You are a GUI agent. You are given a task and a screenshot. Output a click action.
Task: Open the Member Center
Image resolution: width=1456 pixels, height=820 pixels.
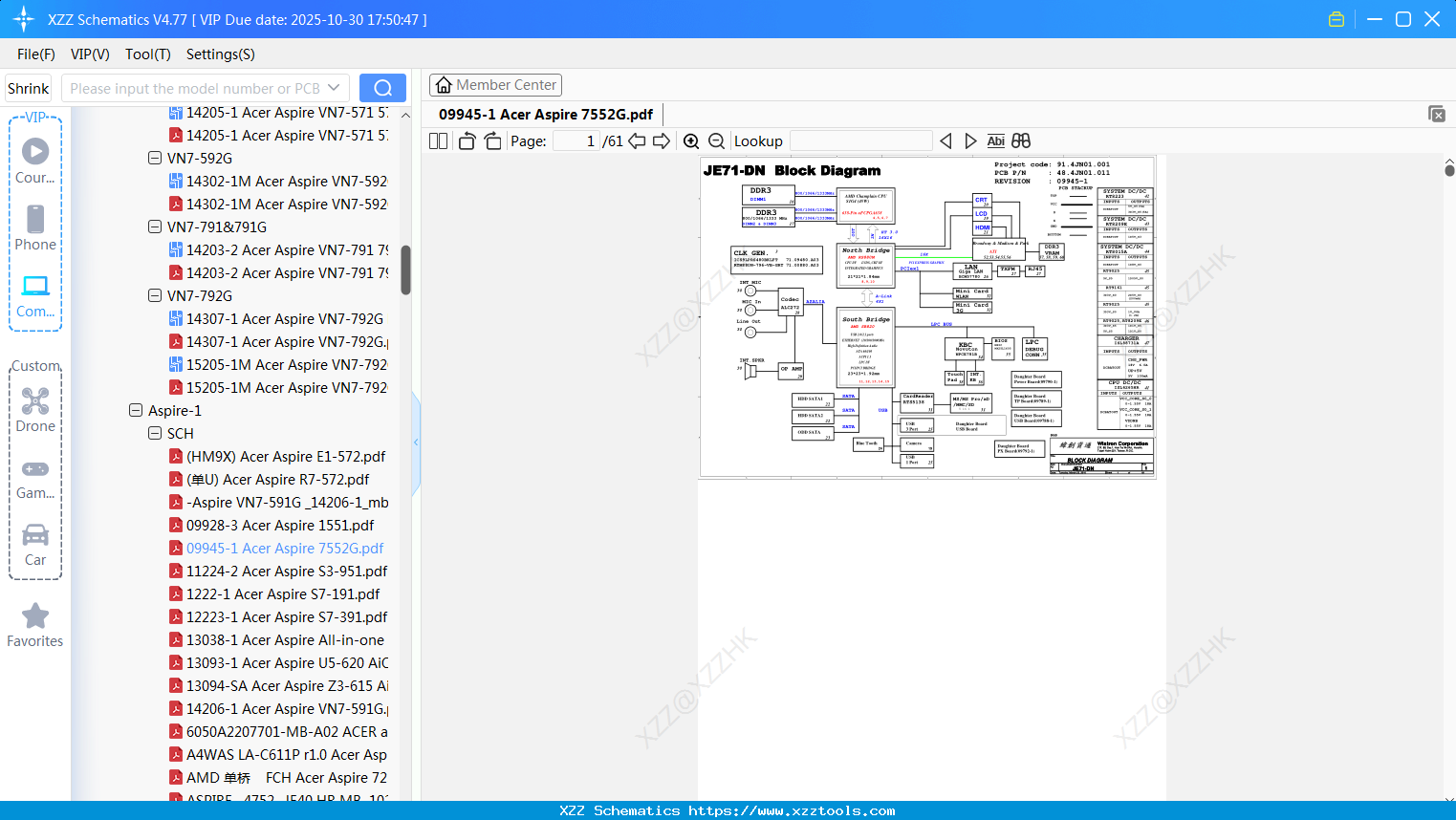pos(495,85)
